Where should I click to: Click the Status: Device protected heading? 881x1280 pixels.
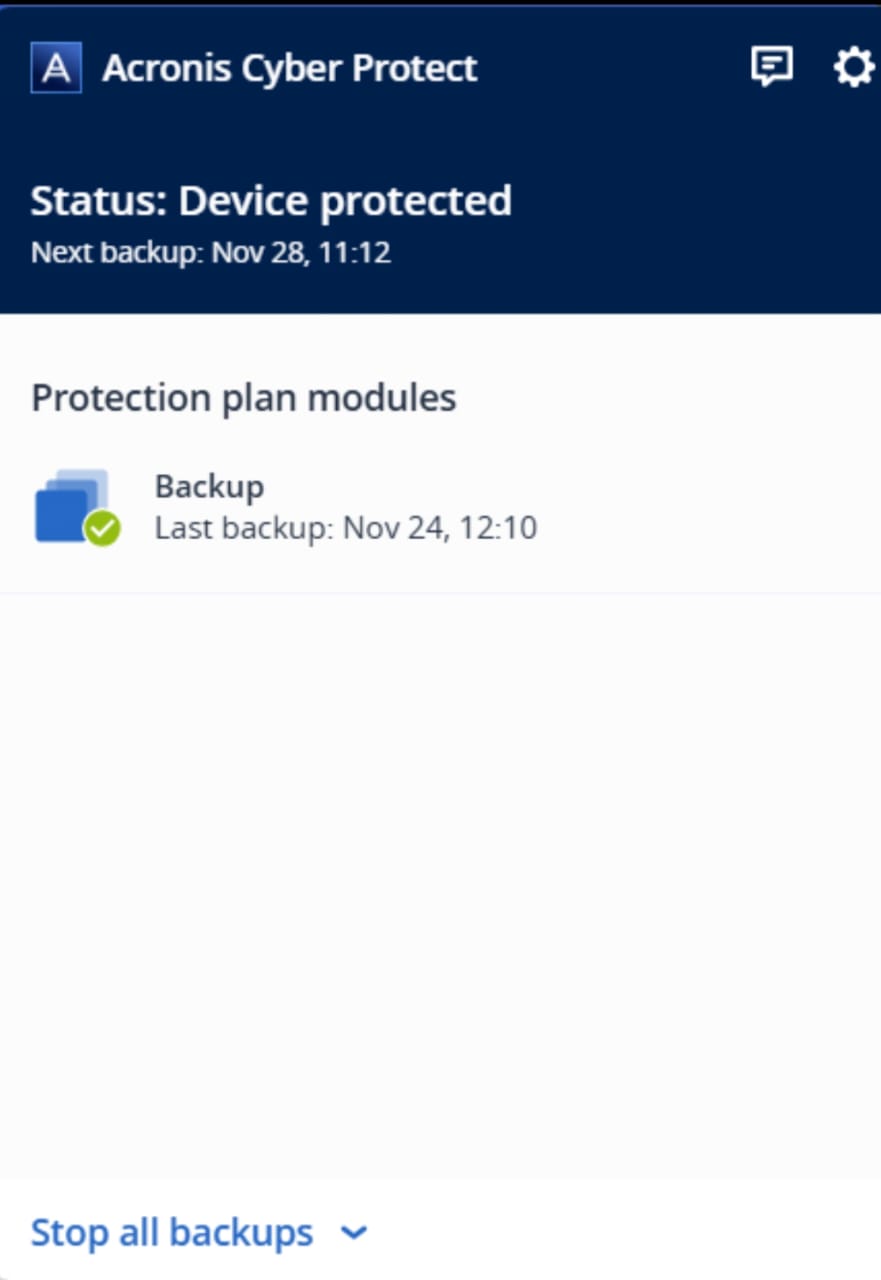click(x=271, y=201)
